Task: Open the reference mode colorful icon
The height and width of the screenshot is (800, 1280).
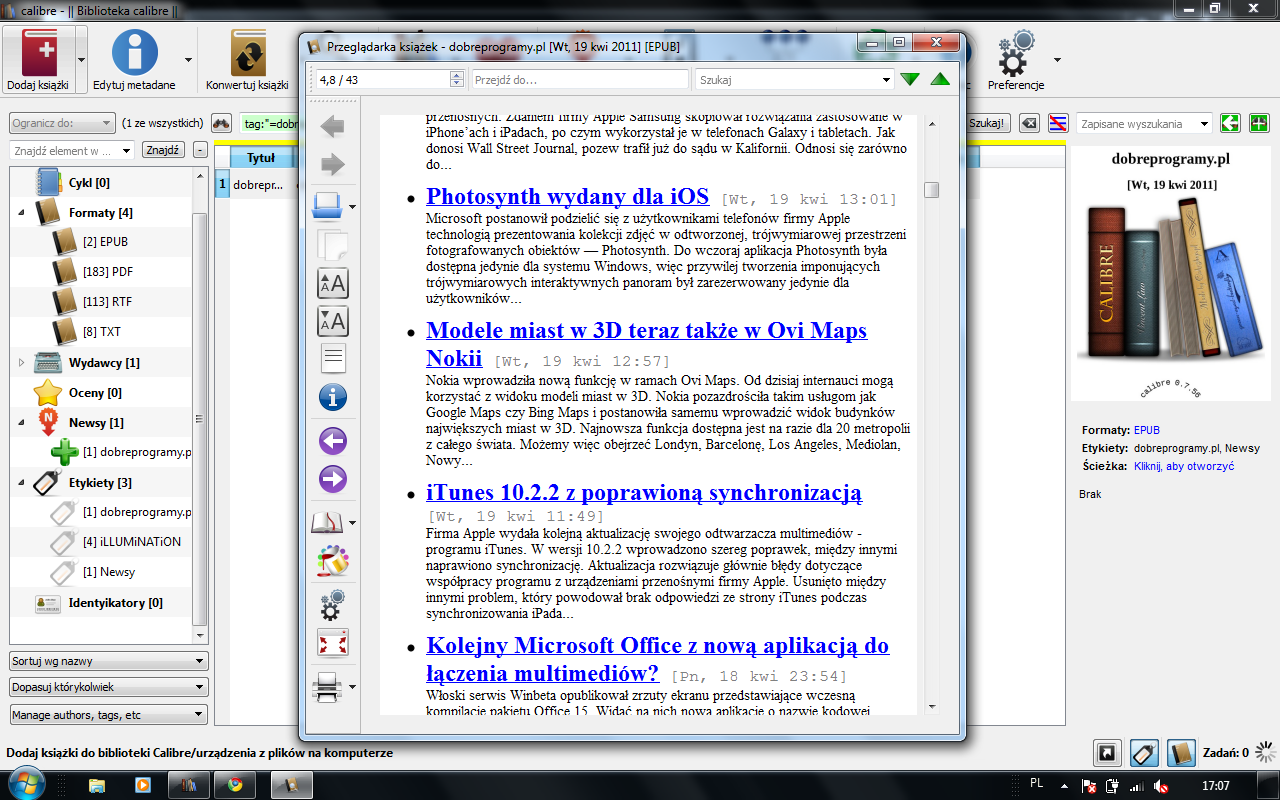Action: point(332,561)
